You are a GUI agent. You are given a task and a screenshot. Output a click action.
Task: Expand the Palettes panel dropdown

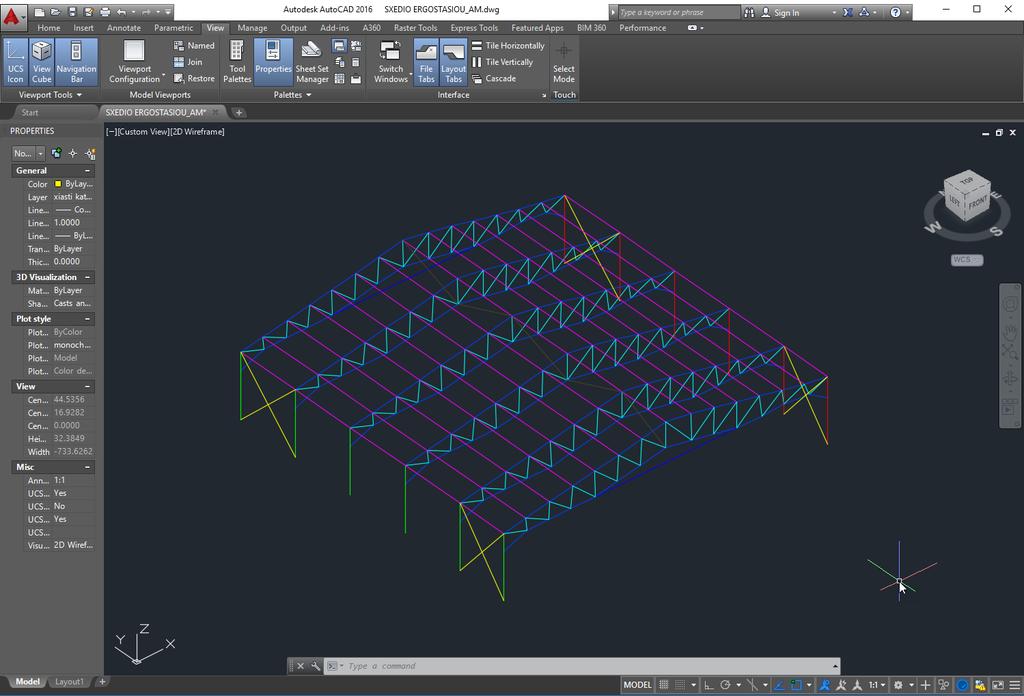pos(293,95)
